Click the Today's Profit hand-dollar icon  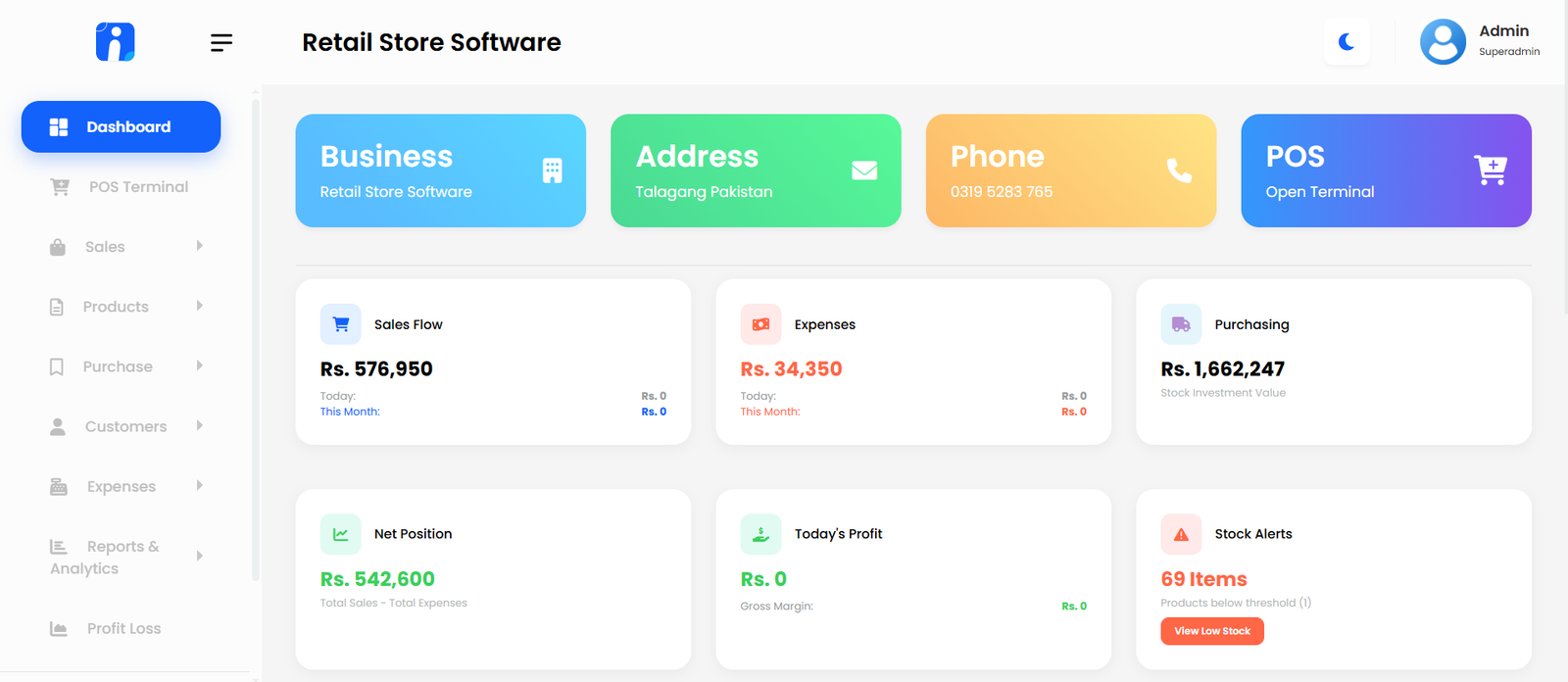coord(760,534)
